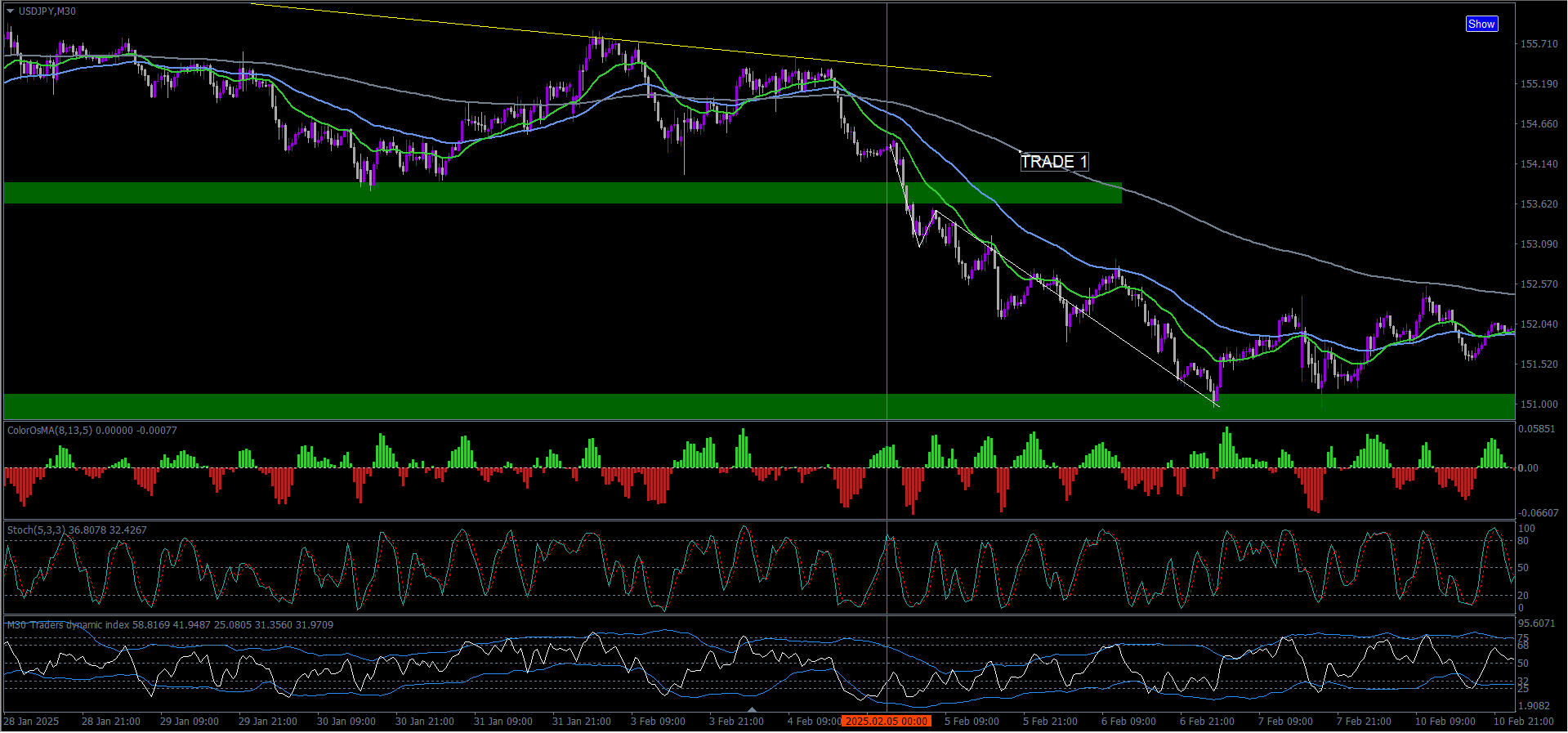Click the 10 Feb 21:00 time label
1568x733 pixels.
(1523, 721)
